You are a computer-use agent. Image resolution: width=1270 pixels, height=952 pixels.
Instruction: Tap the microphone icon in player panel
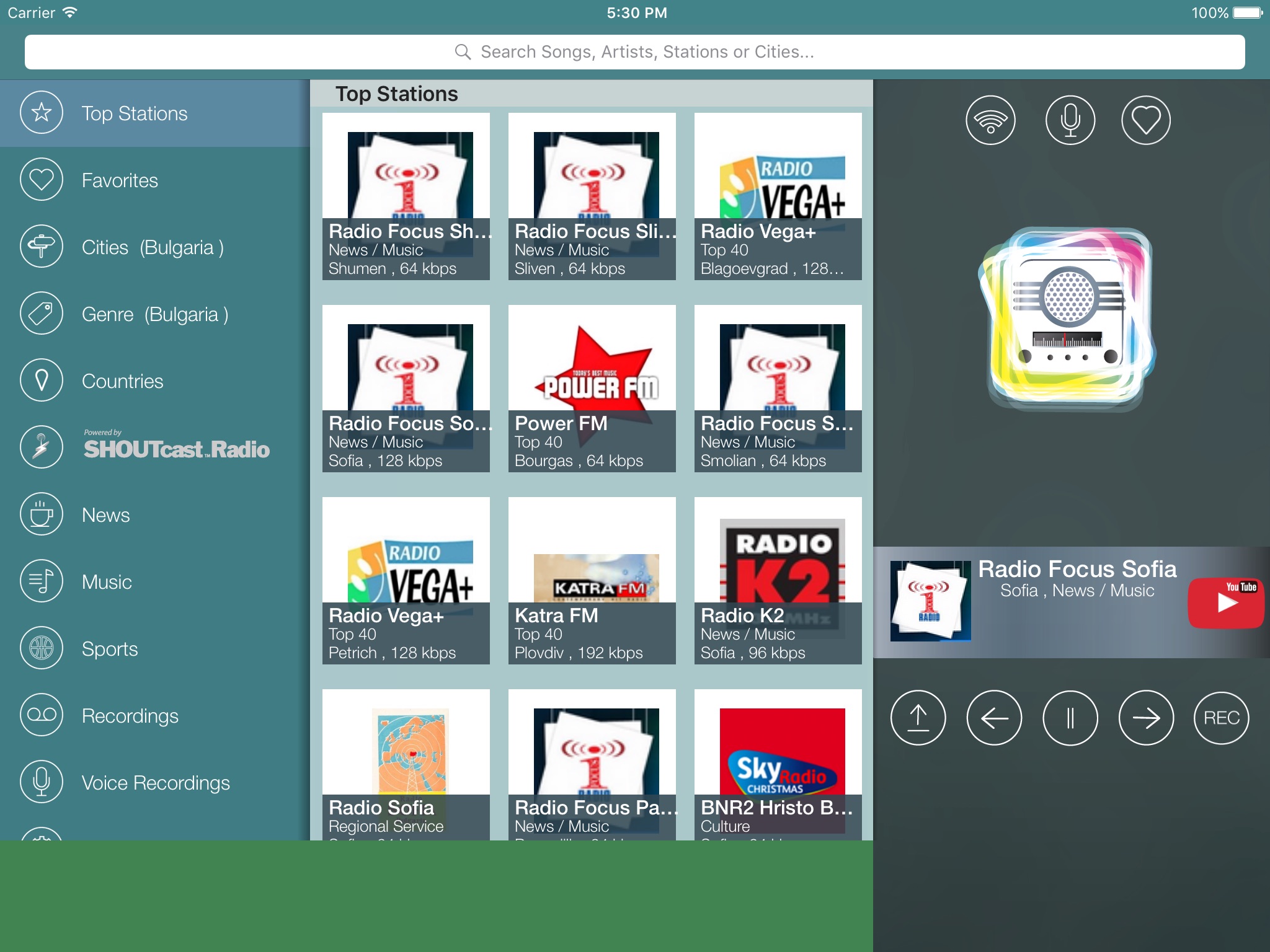click(1070, 120)
